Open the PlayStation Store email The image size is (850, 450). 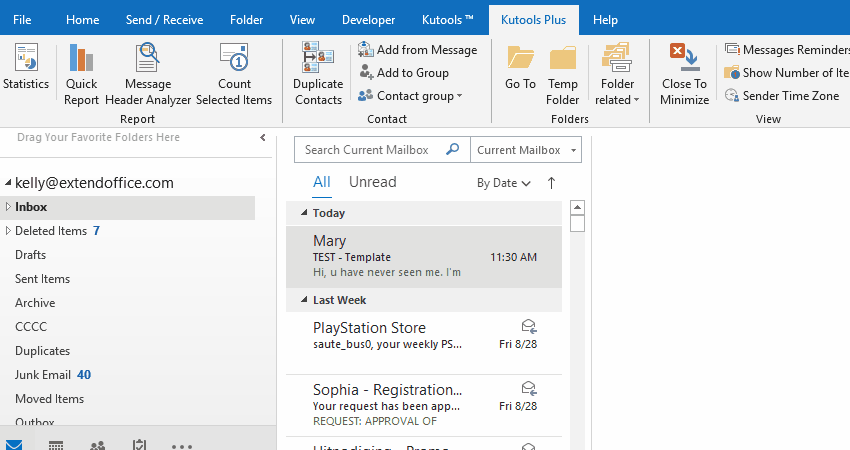pyautogui.click(x=424, y=343)
